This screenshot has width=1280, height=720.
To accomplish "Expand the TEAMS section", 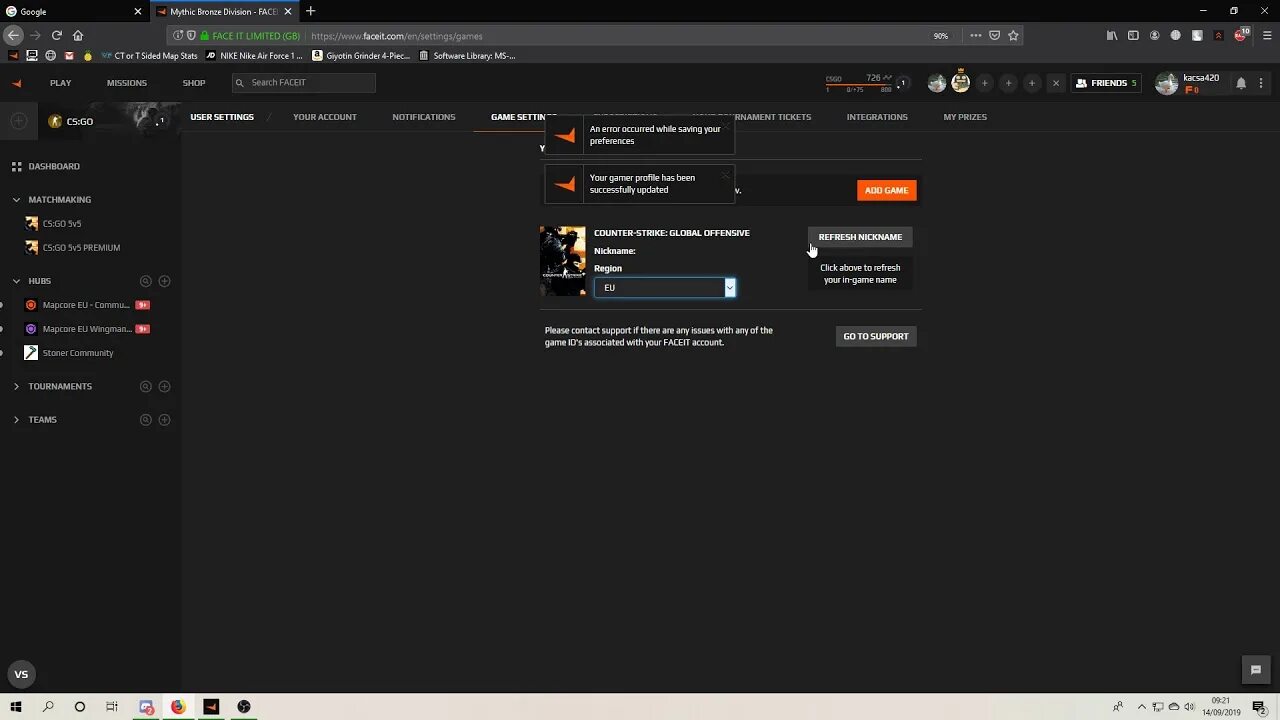I will (16, 420).
